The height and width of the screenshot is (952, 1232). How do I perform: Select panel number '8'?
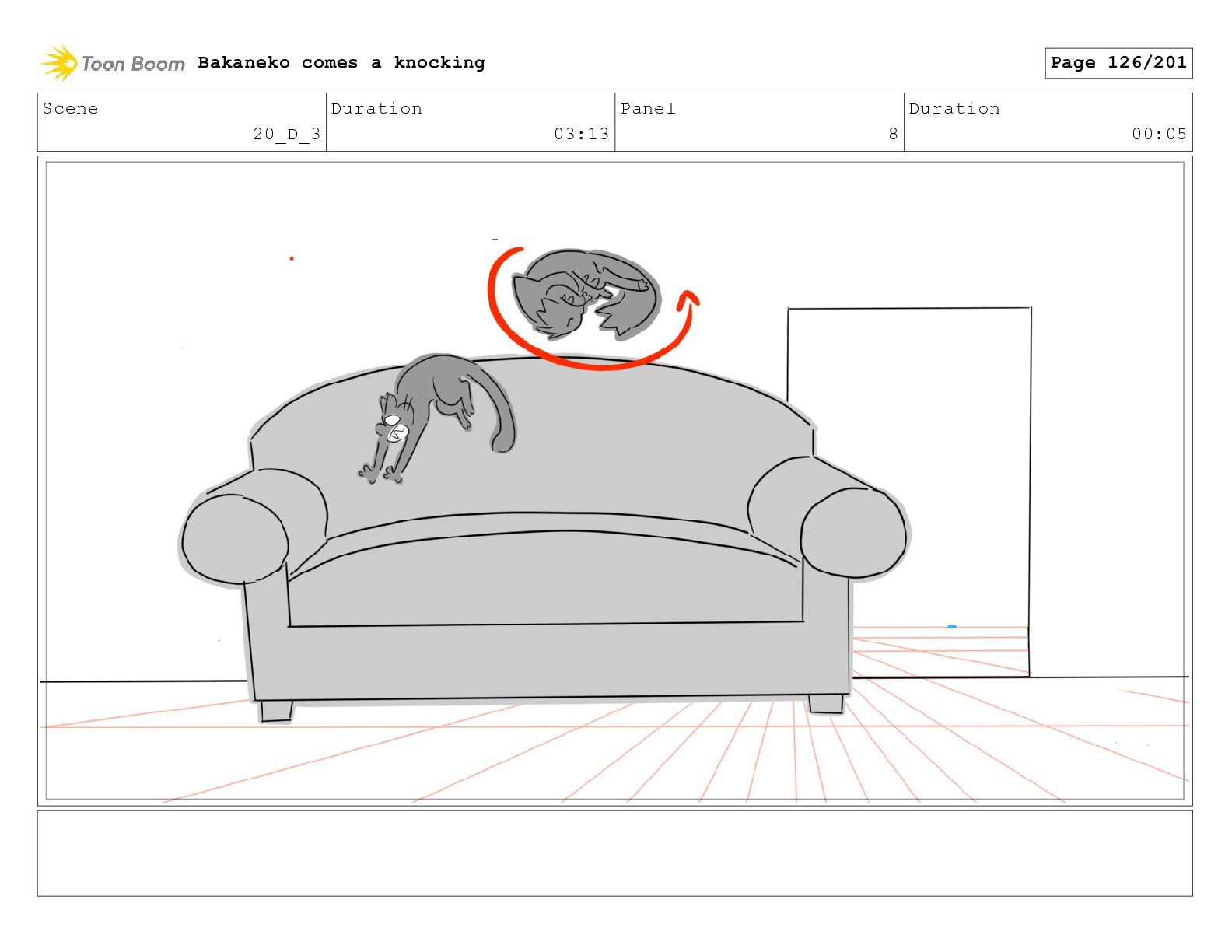point(894,134)
